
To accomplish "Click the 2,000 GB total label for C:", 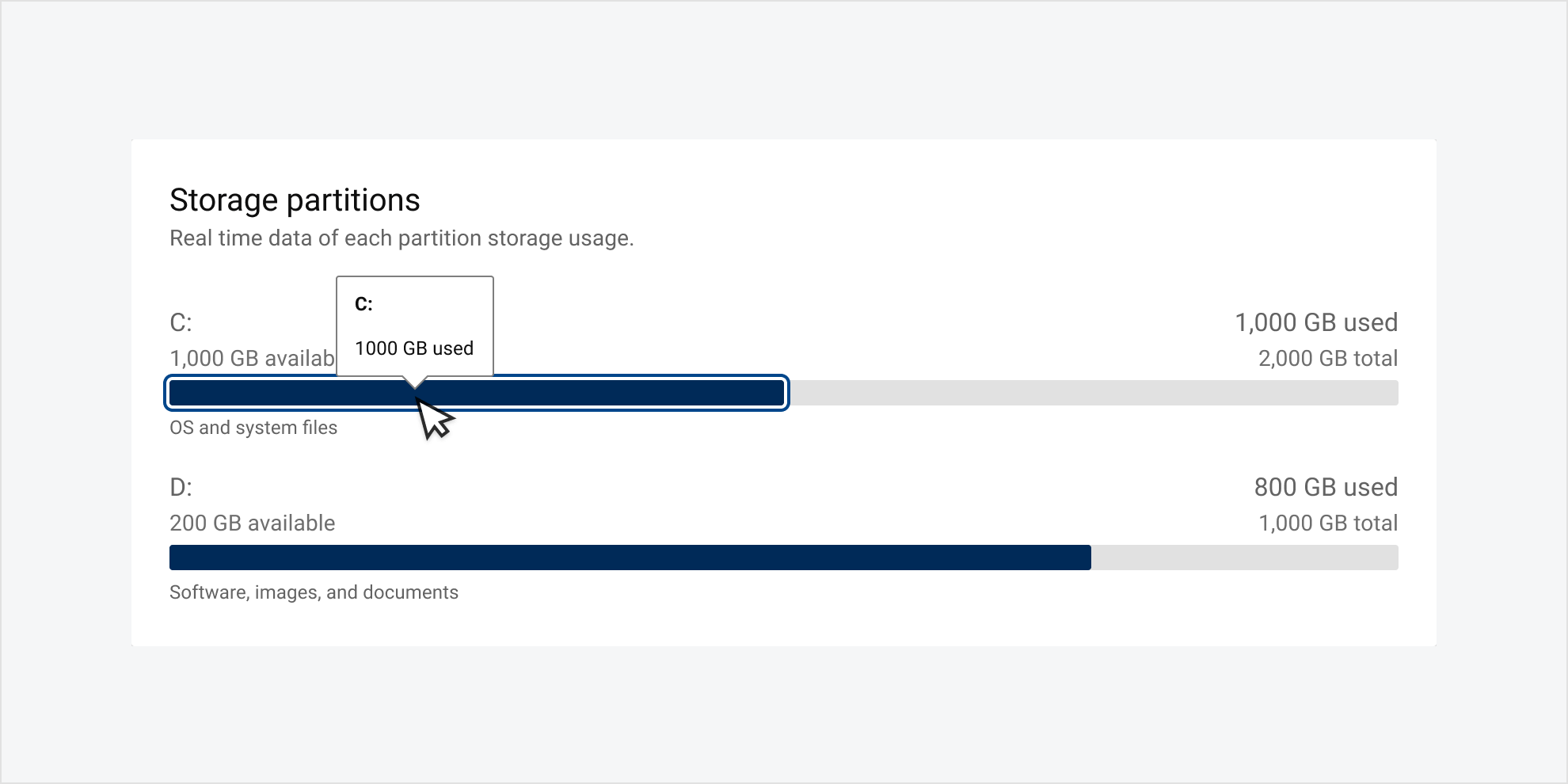I will (x=1328, y=358).
